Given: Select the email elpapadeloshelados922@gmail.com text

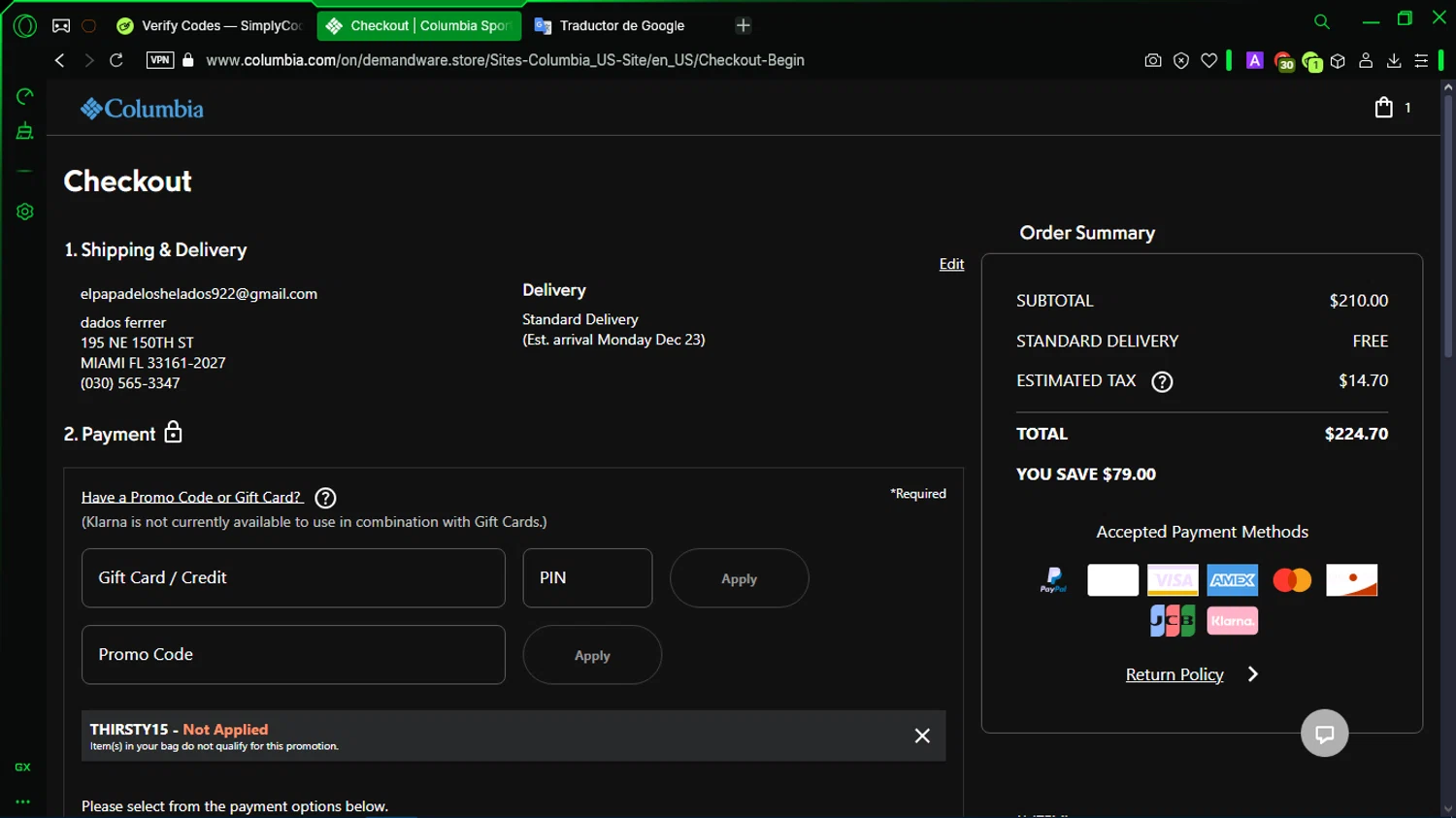Looking at the screenshot, I should (x=199, y=294).
